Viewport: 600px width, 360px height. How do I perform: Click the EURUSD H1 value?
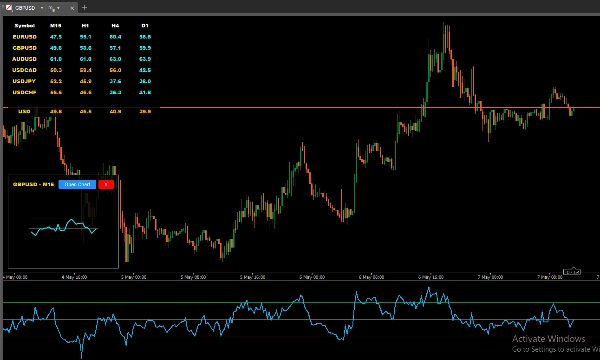click(85, 37)
